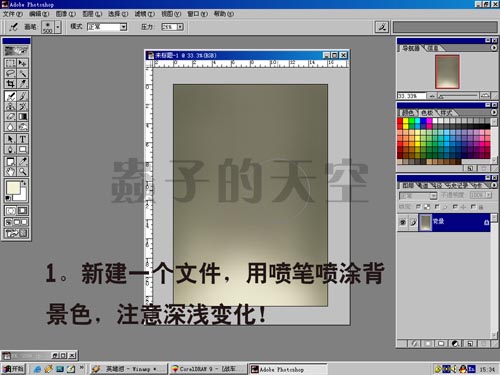Screen dimensions: 500x375
Task: Expand the pressure percentage dropdown
Action: [180, 27]
